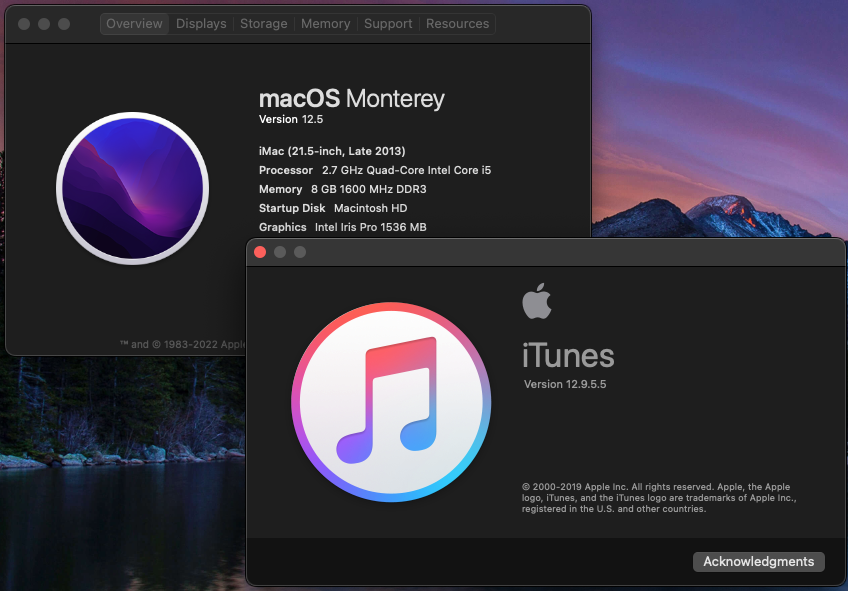Click the iTunes music note icon

pyautogui.click(x=391, y=402)
